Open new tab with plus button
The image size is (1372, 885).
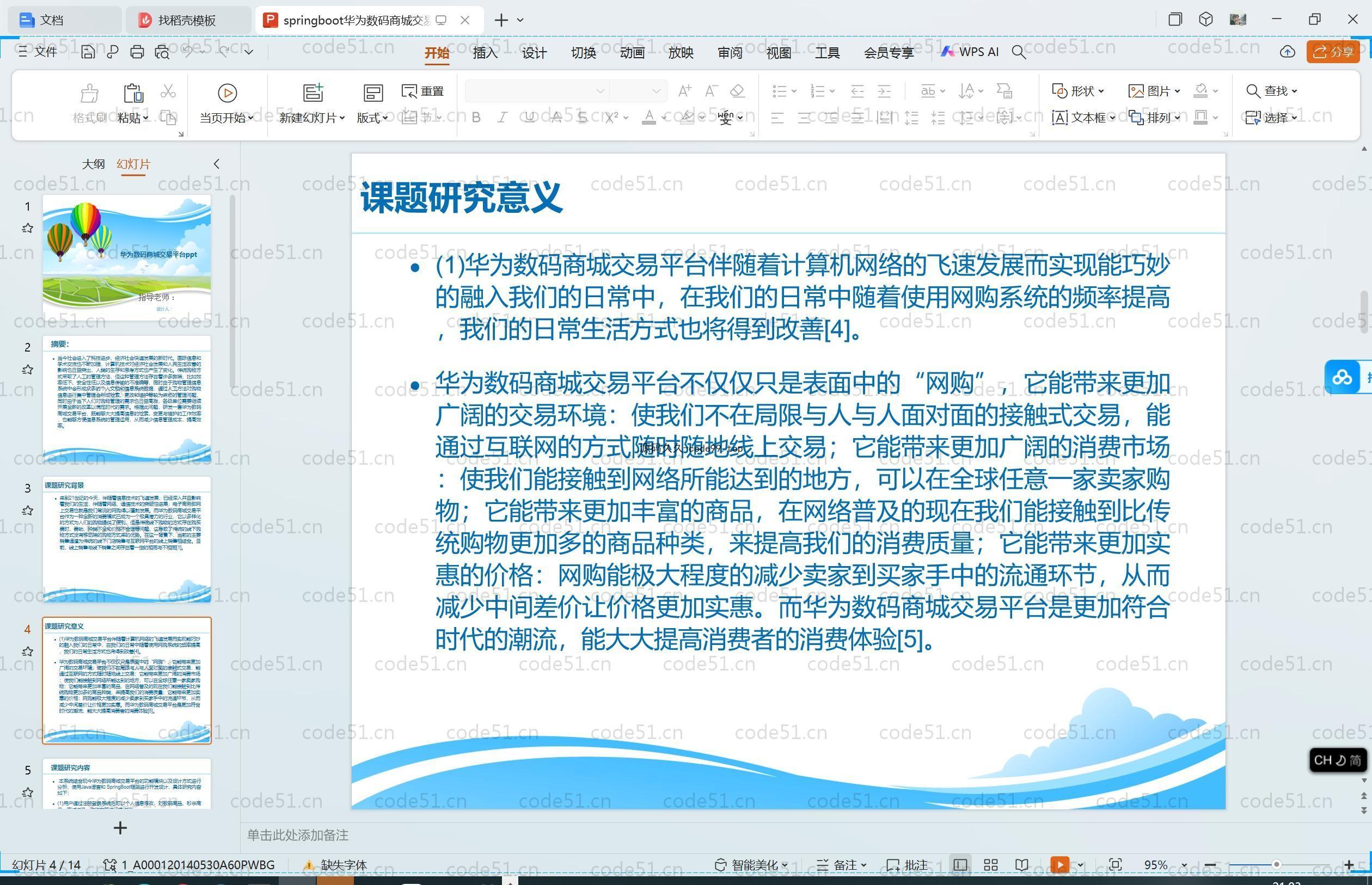pyautogui.click(x=501, y=20)
